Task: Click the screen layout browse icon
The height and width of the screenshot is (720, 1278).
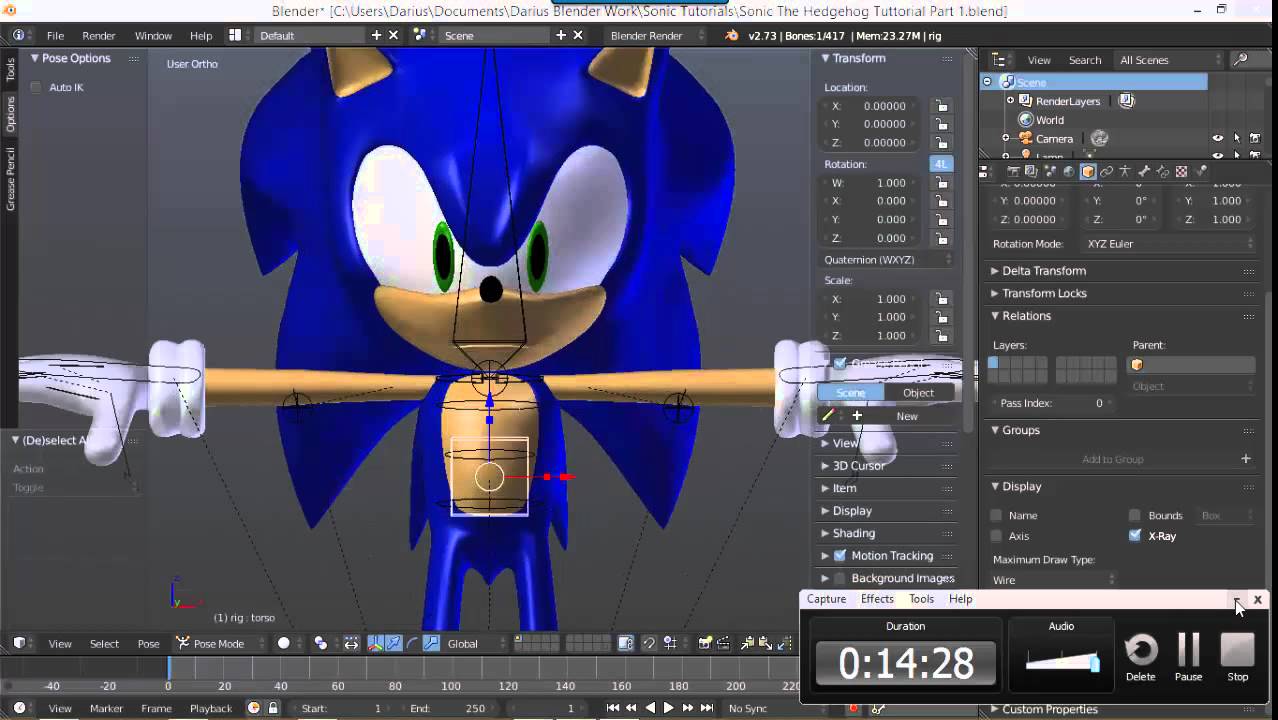Action: click(x=235, y=35)
